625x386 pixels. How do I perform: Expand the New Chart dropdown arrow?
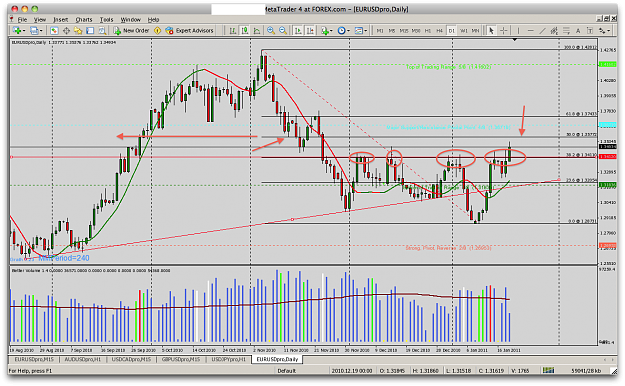click(24, 31)
